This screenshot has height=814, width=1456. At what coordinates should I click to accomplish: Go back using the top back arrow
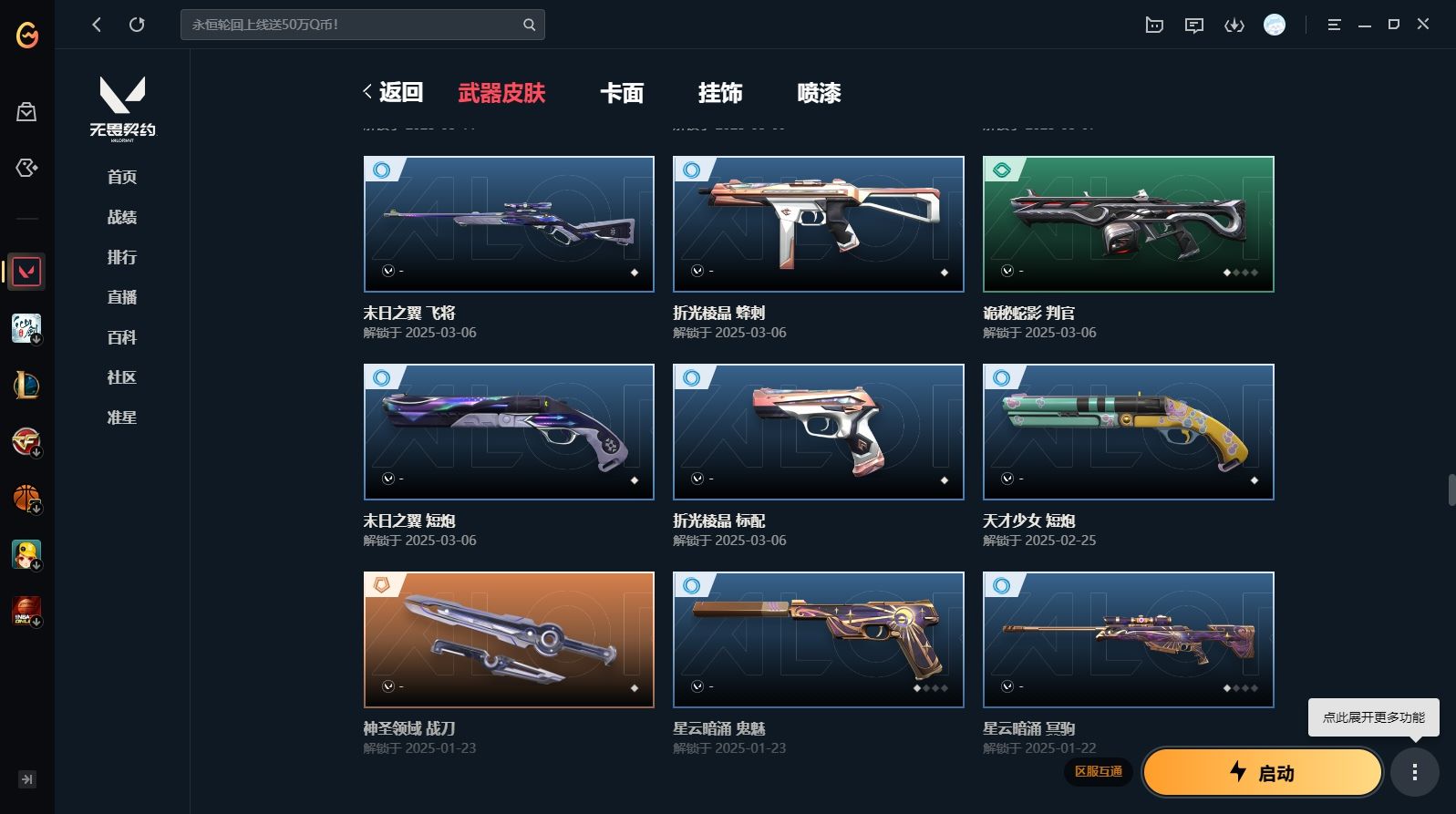pos(97,25)
